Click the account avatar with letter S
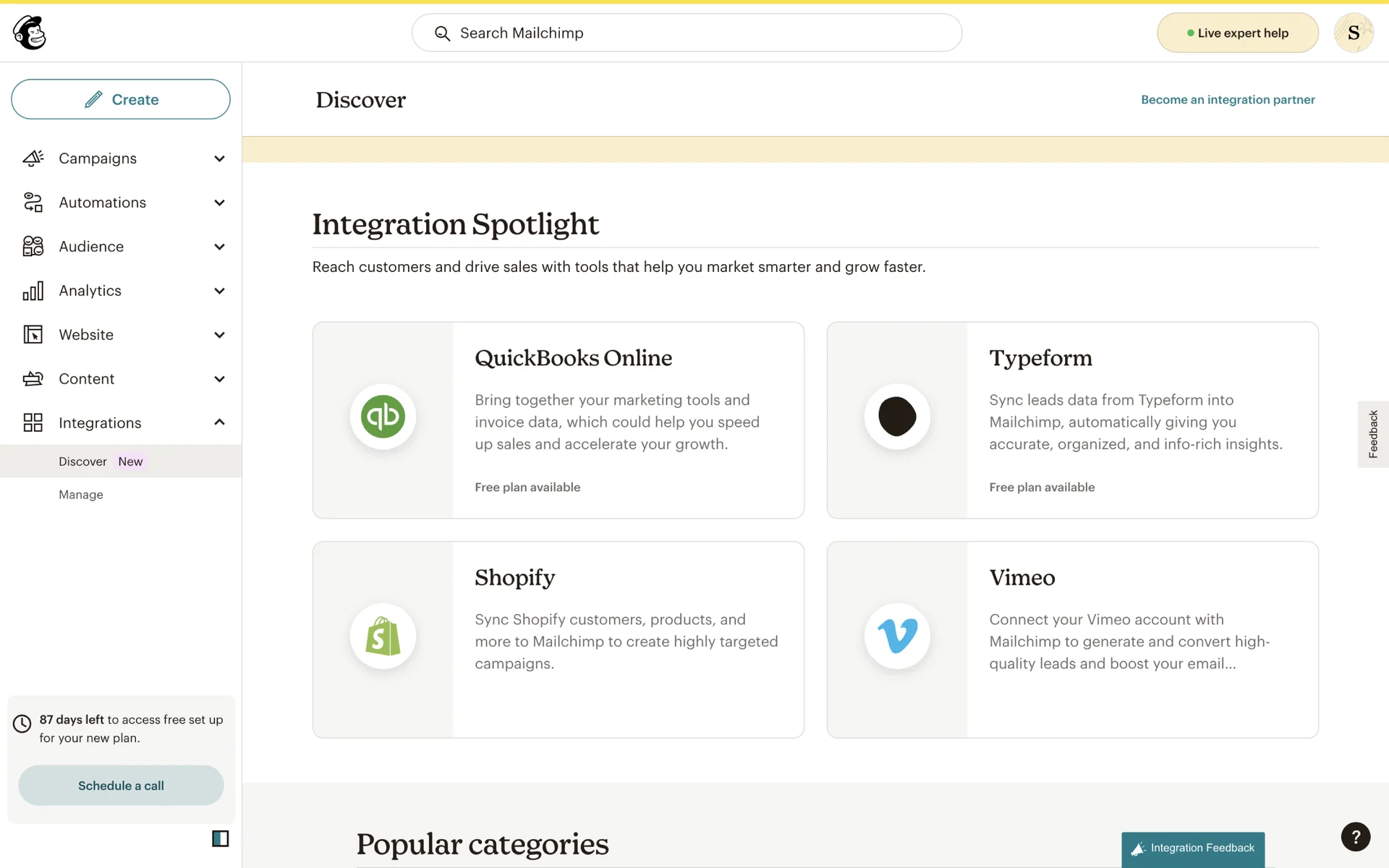 click(1353, 33)
